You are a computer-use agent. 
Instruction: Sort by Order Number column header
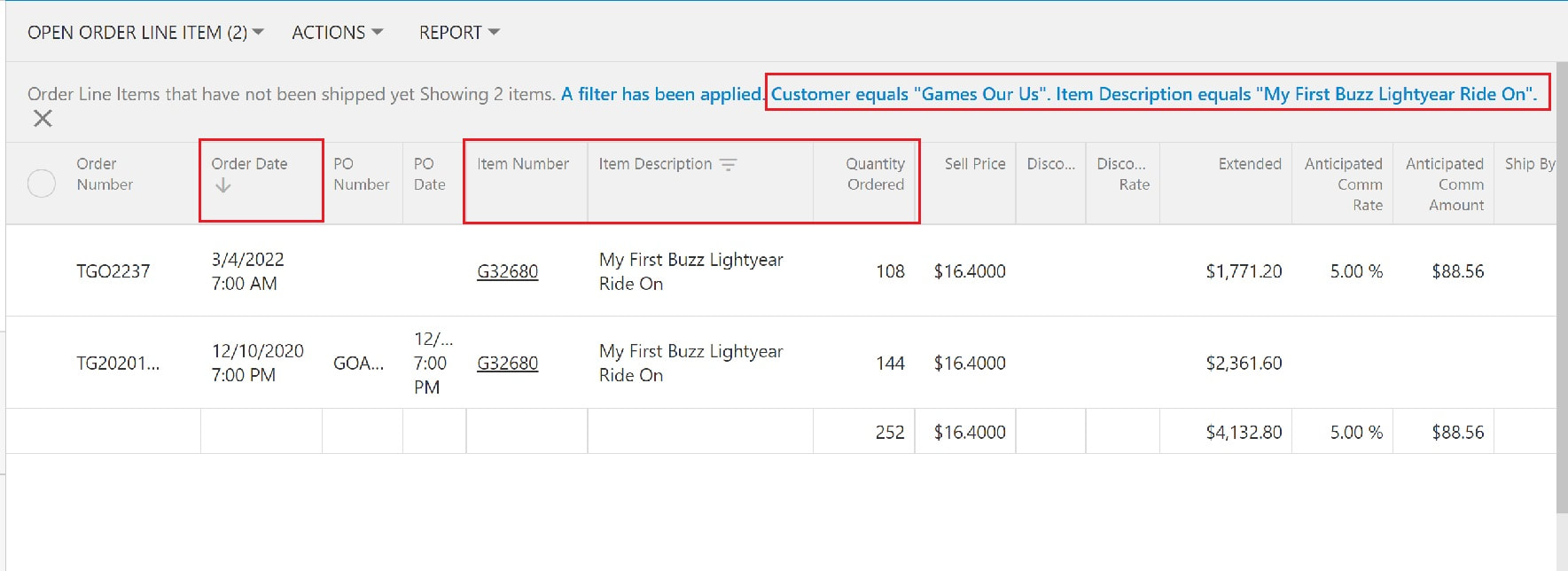pos(105,174)
